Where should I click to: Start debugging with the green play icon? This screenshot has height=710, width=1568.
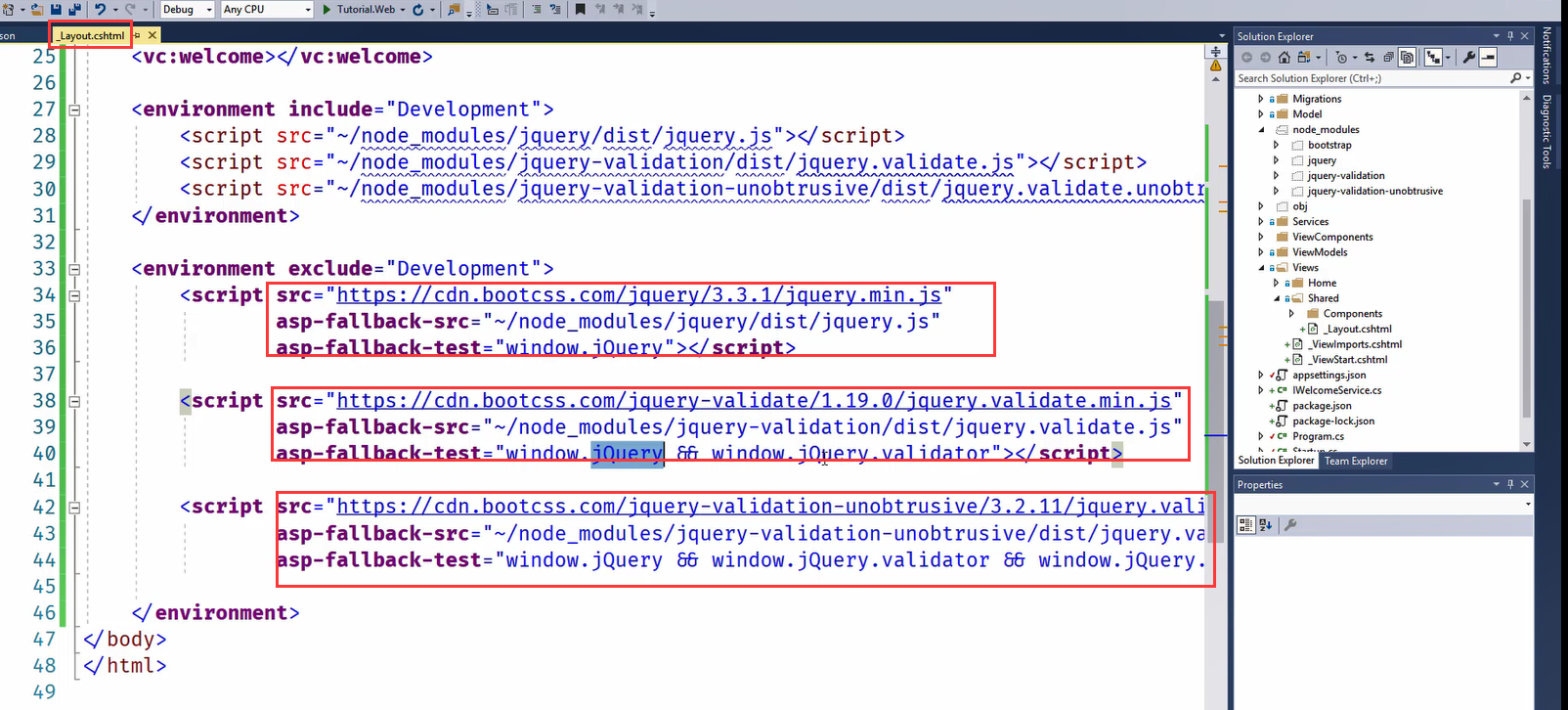pyautogui.click(x=327, y=9)
